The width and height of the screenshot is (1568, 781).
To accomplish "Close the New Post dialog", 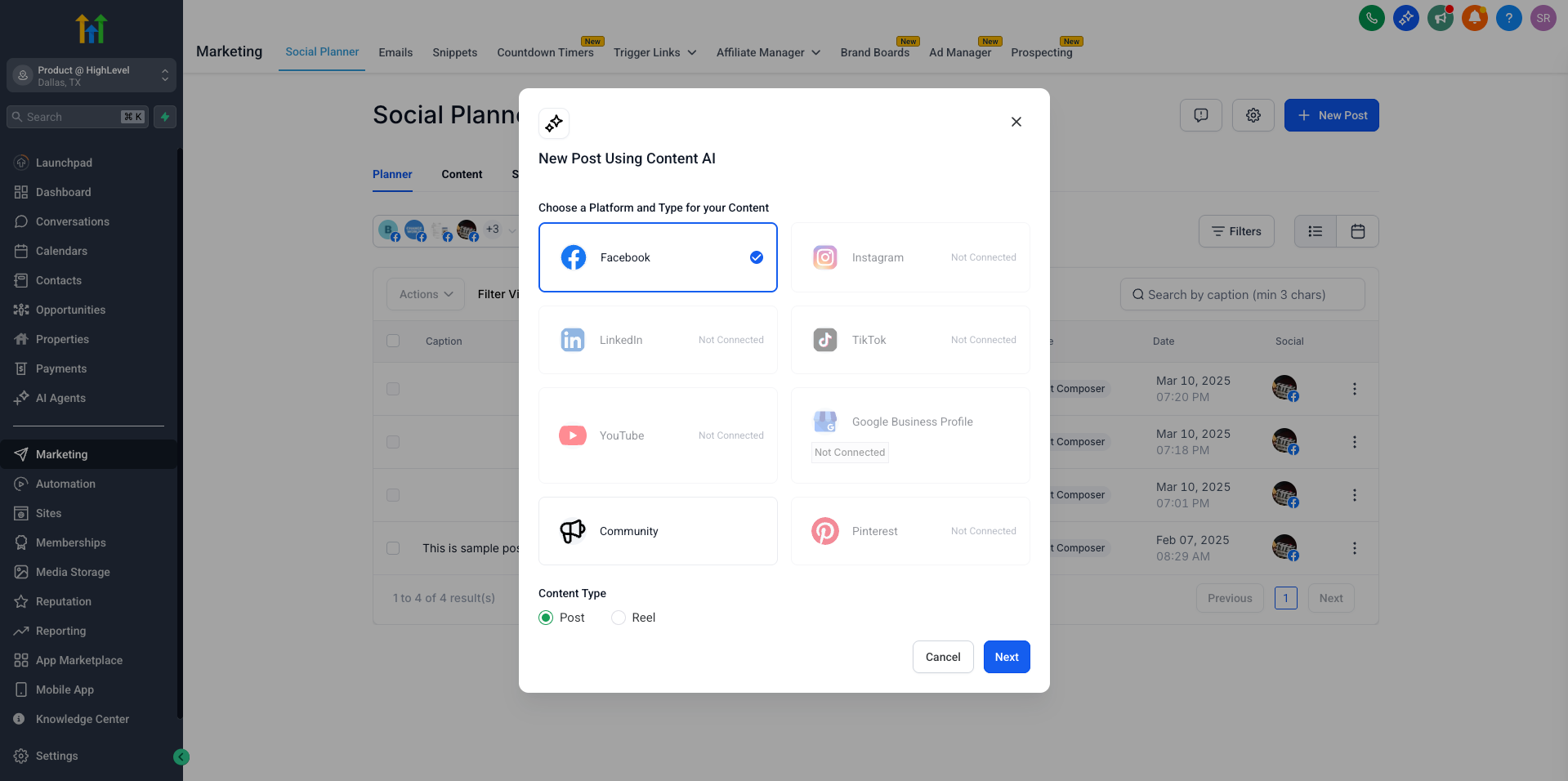I will pos(1016,122).
